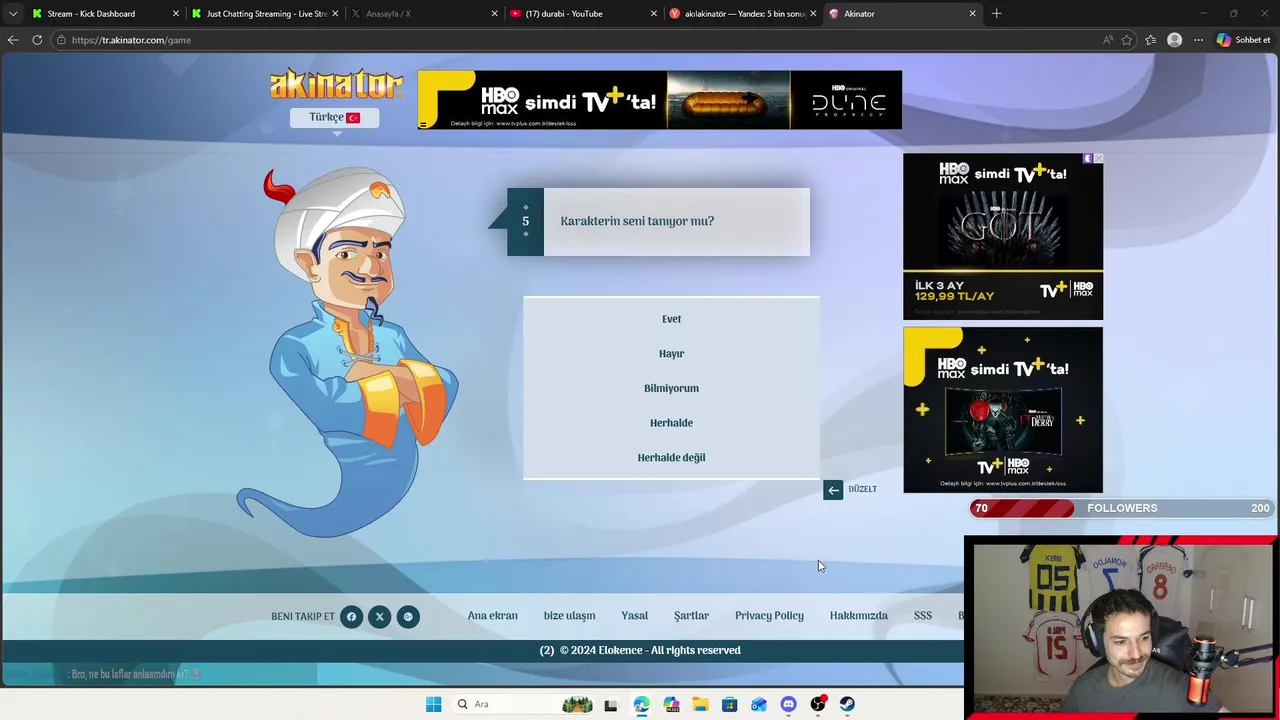Click the Sohbet et Copilot button
Screen dimensions: 1280x720
tap(1244, 40)
